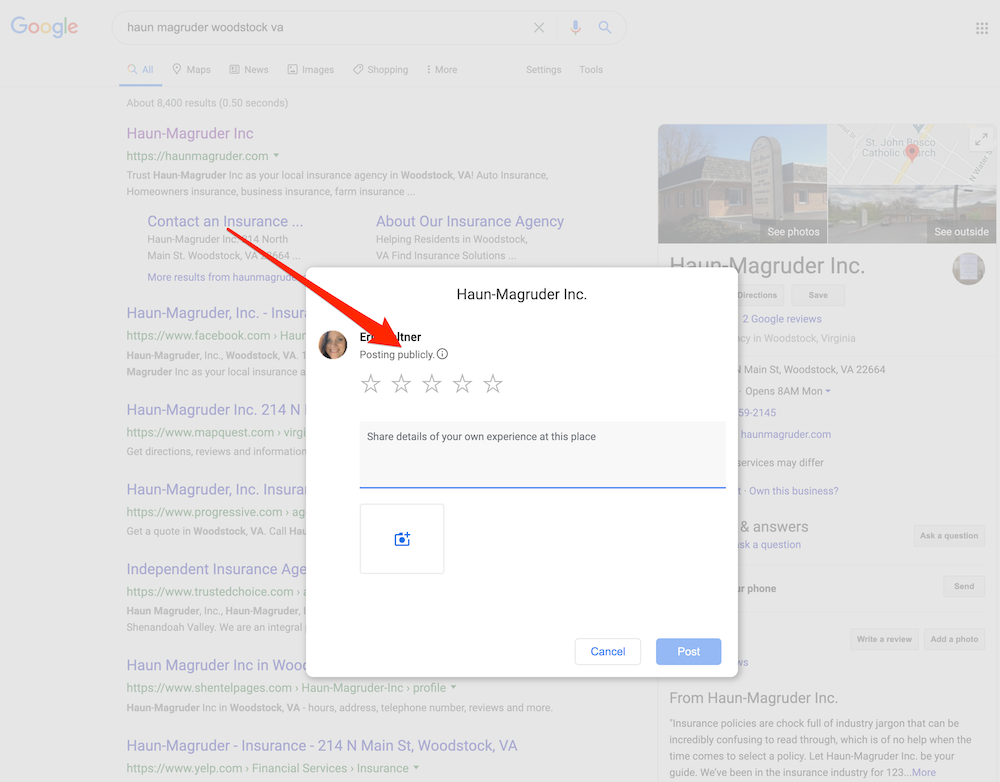The image size is (1000, 782).
Task: Expand the yelp.com result dropdown arrow
Action: [x=416, y=767]
